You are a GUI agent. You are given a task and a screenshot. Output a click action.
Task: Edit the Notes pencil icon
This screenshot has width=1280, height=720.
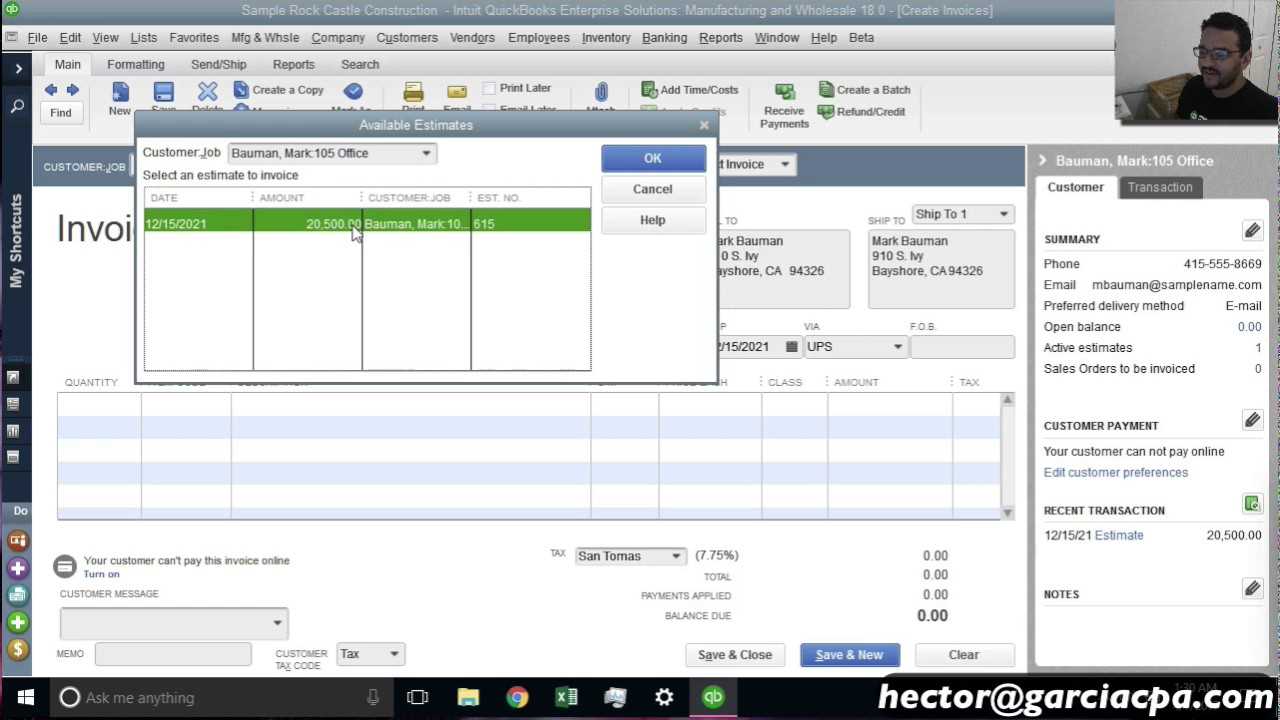point(1252,589)
